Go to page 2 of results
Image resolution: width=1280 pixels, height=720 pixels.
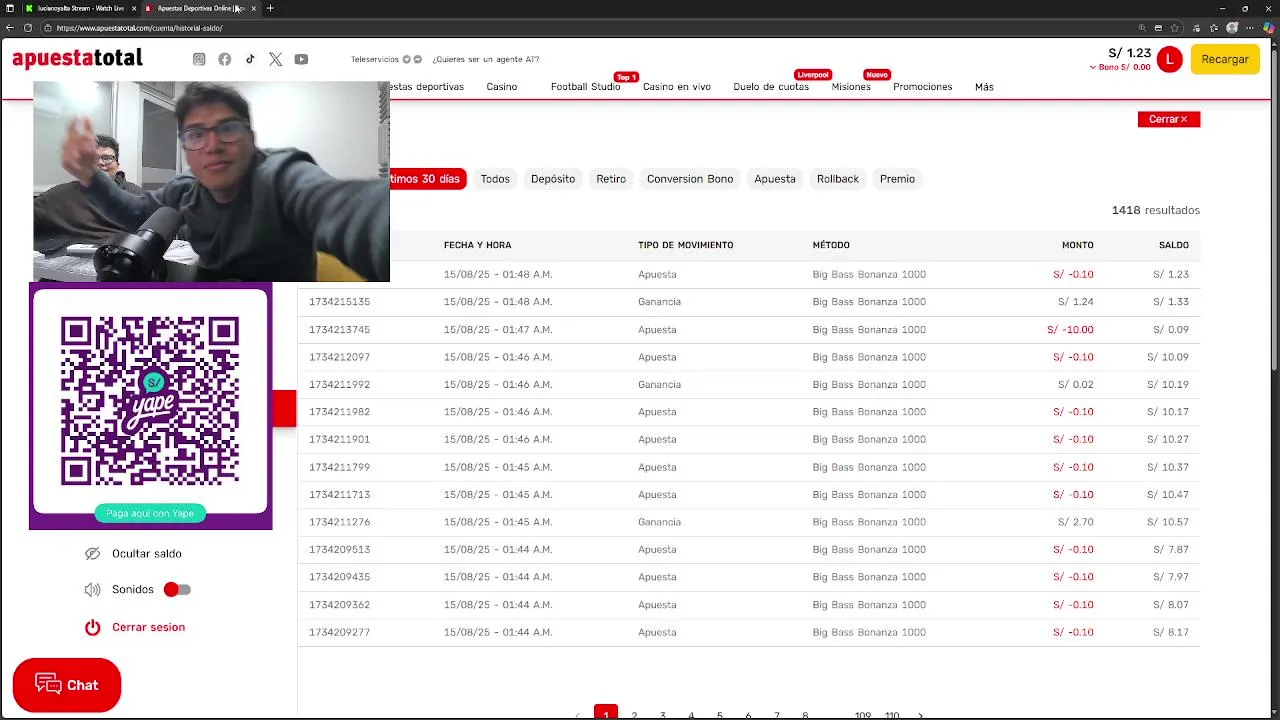click(634, 715)
